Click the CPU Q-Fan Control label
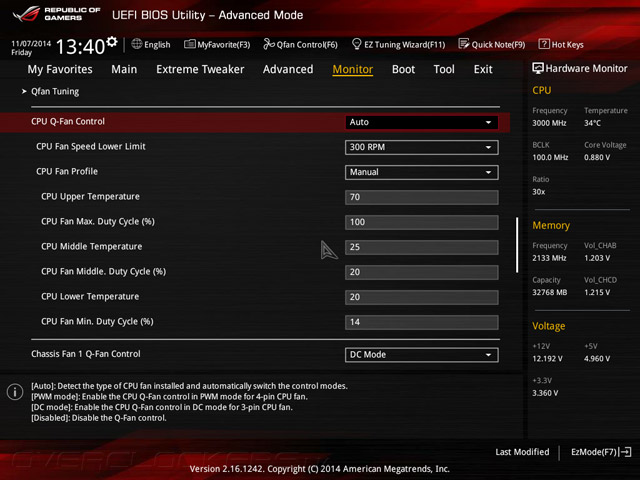 tap(68, 122)
